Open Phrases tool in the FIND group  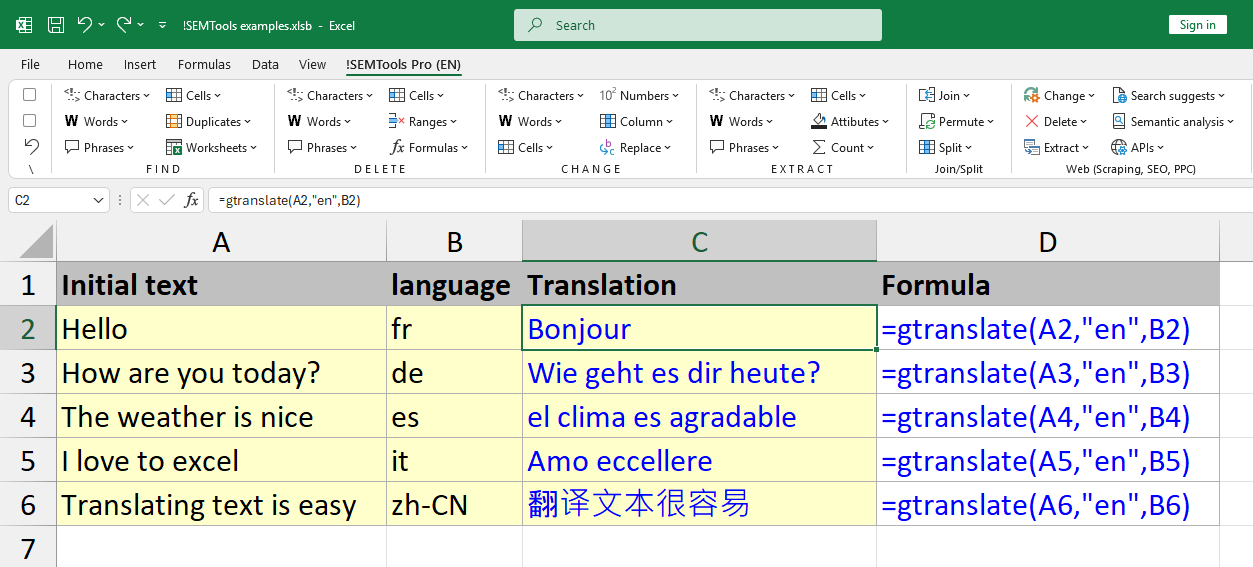pos(100,148)
